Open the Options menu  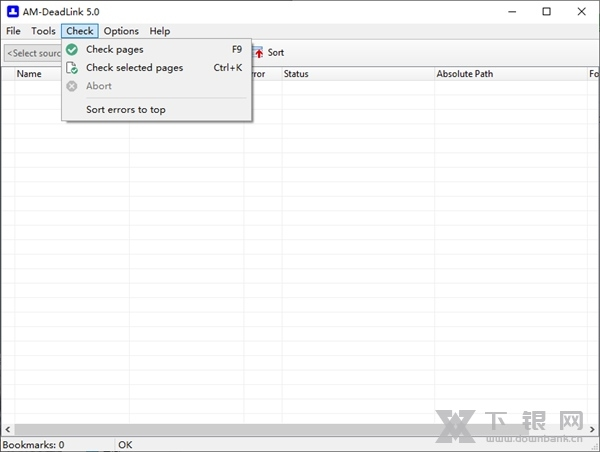[x=121, y=31]
